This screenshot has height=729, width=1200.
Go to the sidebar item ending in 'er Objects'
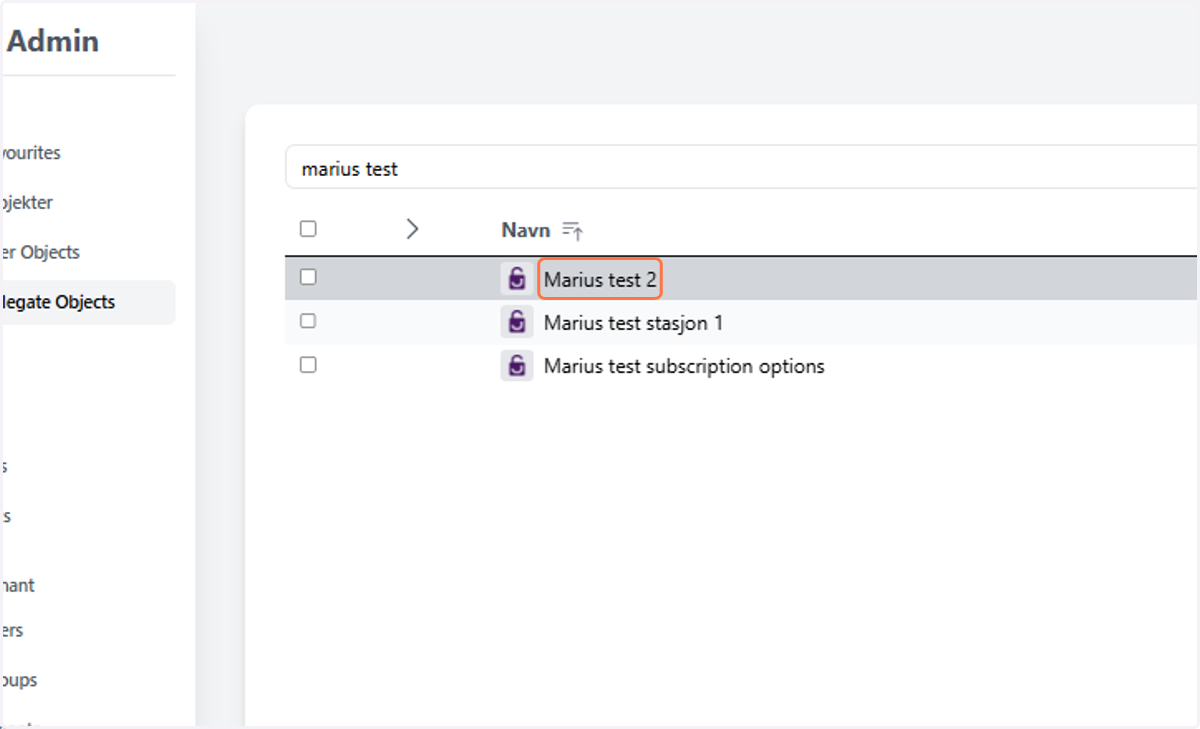[40, 252]
